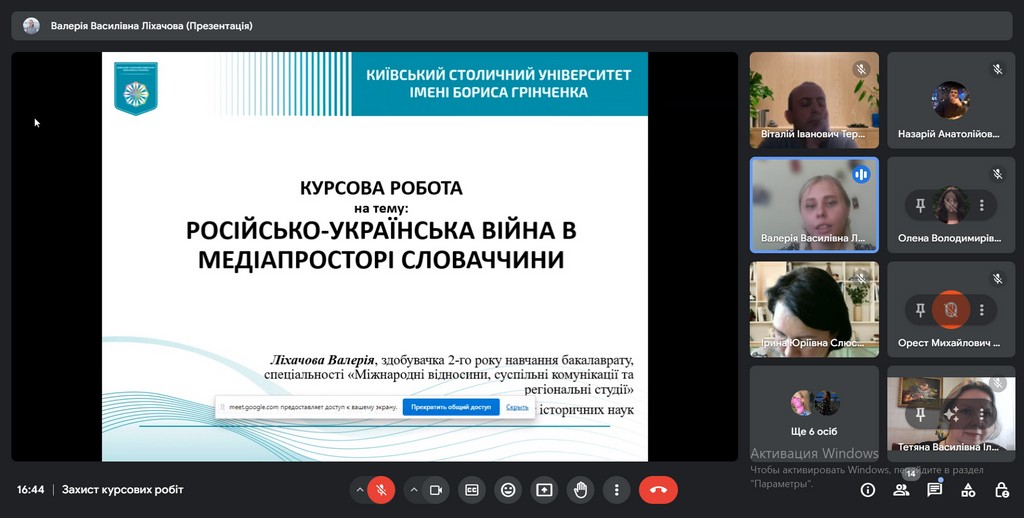Expand video settings chevron beside the camera
Viewport: 1024px width, 518px height.
[414, 490]
